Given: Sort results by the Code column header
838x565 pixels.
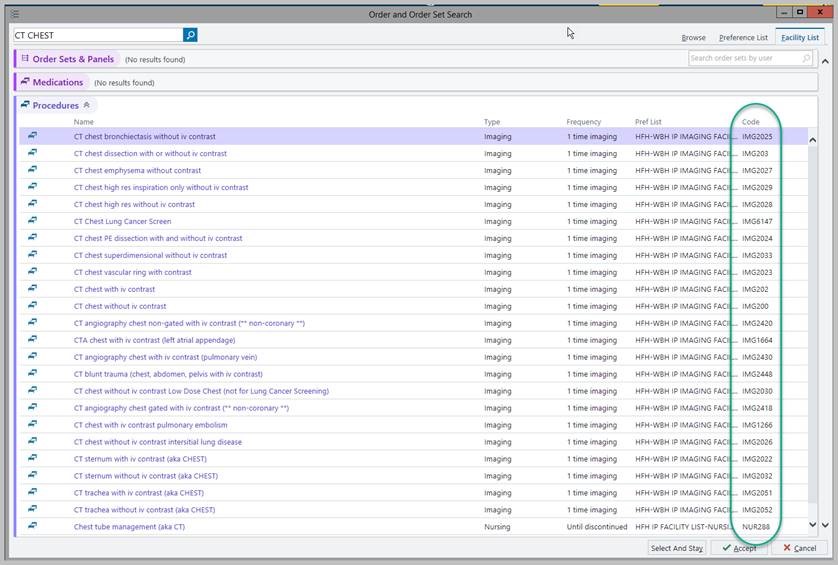Looking at the screenshot, I should click(x=750, y=122).
